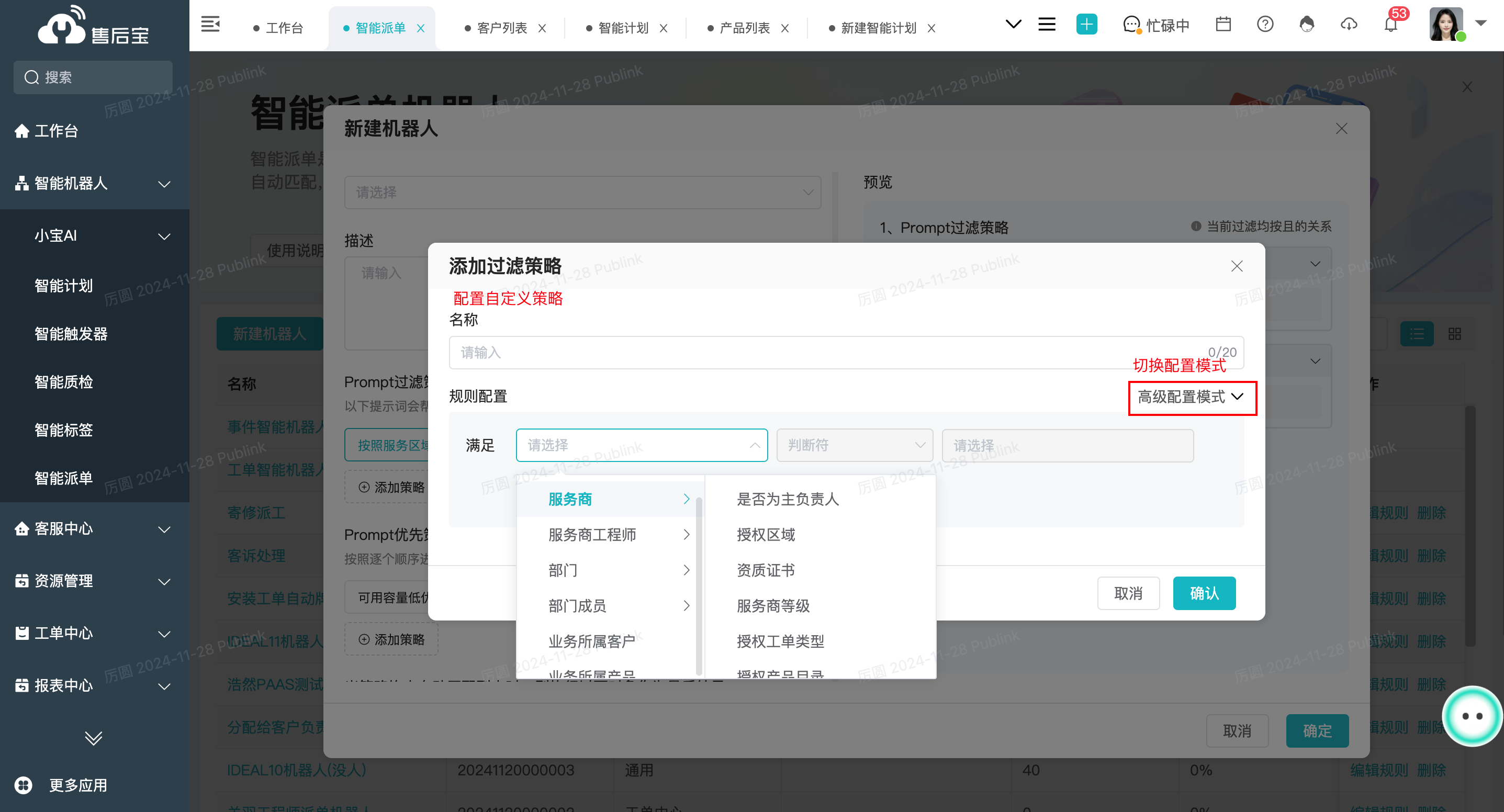Choose 是否为主负责人 option

click(x=788, y=499)
